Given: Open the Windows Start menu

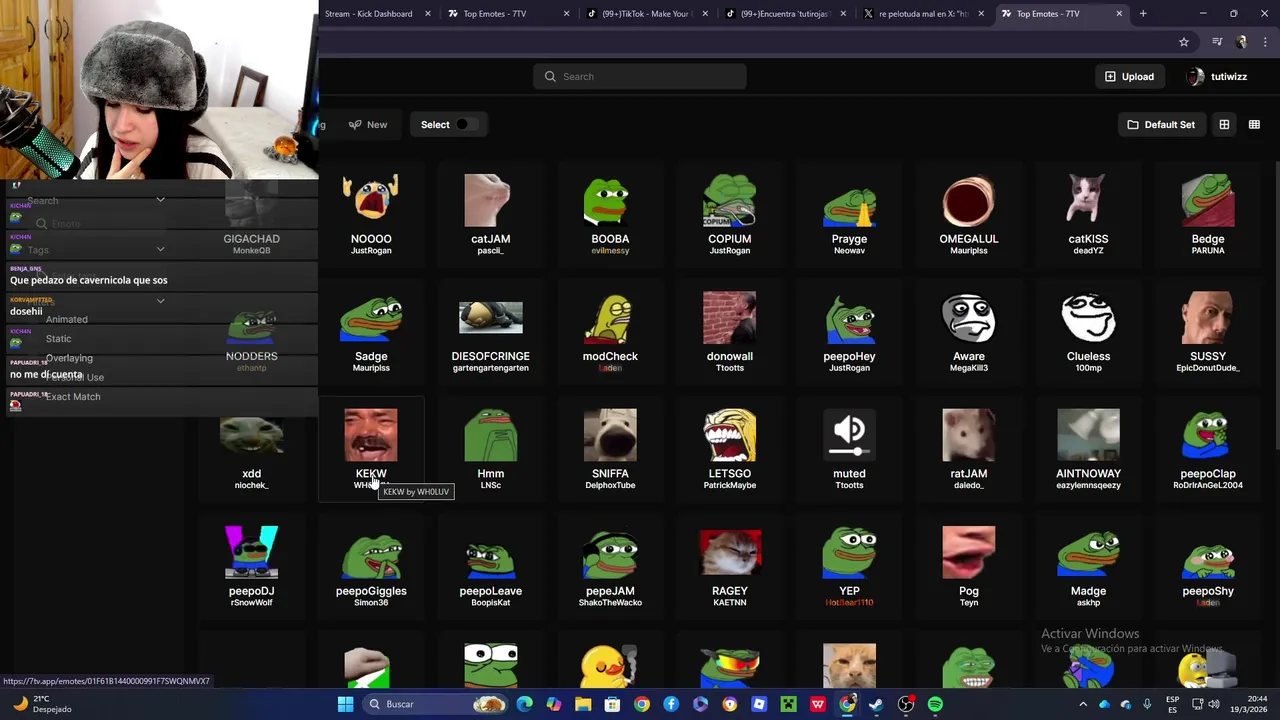Looking at the screenshot, I should 345,704.
